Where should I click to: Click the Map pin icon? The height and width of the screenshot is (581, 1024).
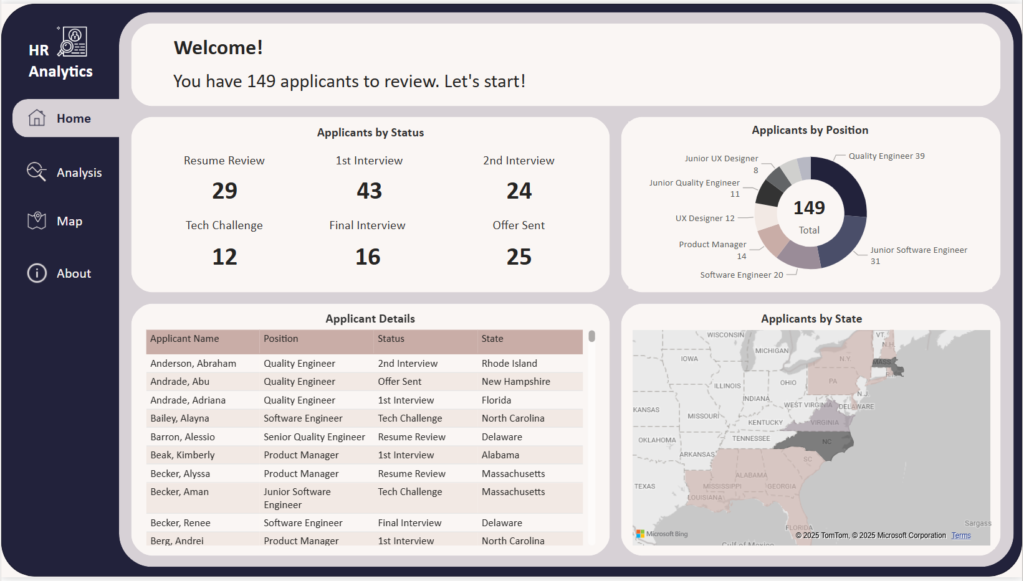coord(37,221)
